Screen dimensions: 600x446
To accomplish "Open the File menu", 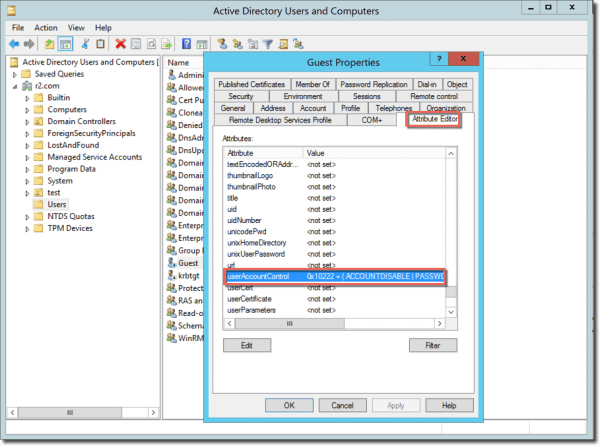I will (18, 28).
